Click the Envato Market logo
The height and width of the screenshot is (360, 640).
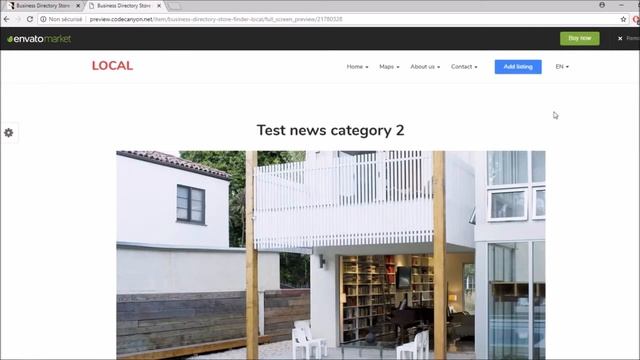pyautogui.click(x=39, y=39)
